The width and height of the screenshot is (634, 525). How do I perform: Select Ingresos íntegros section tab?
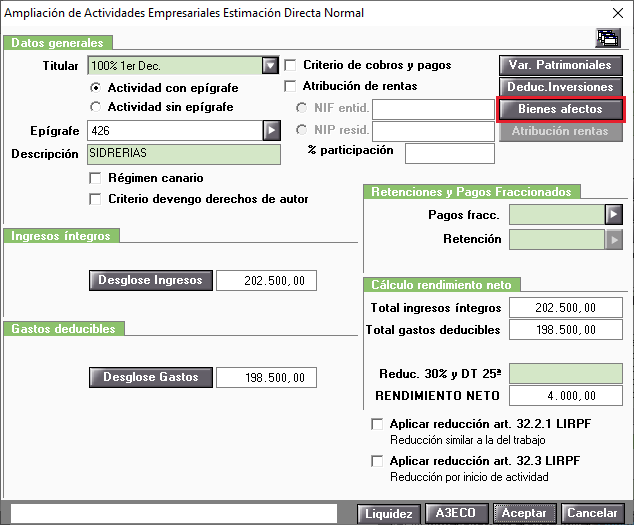[x=61, y=236]
